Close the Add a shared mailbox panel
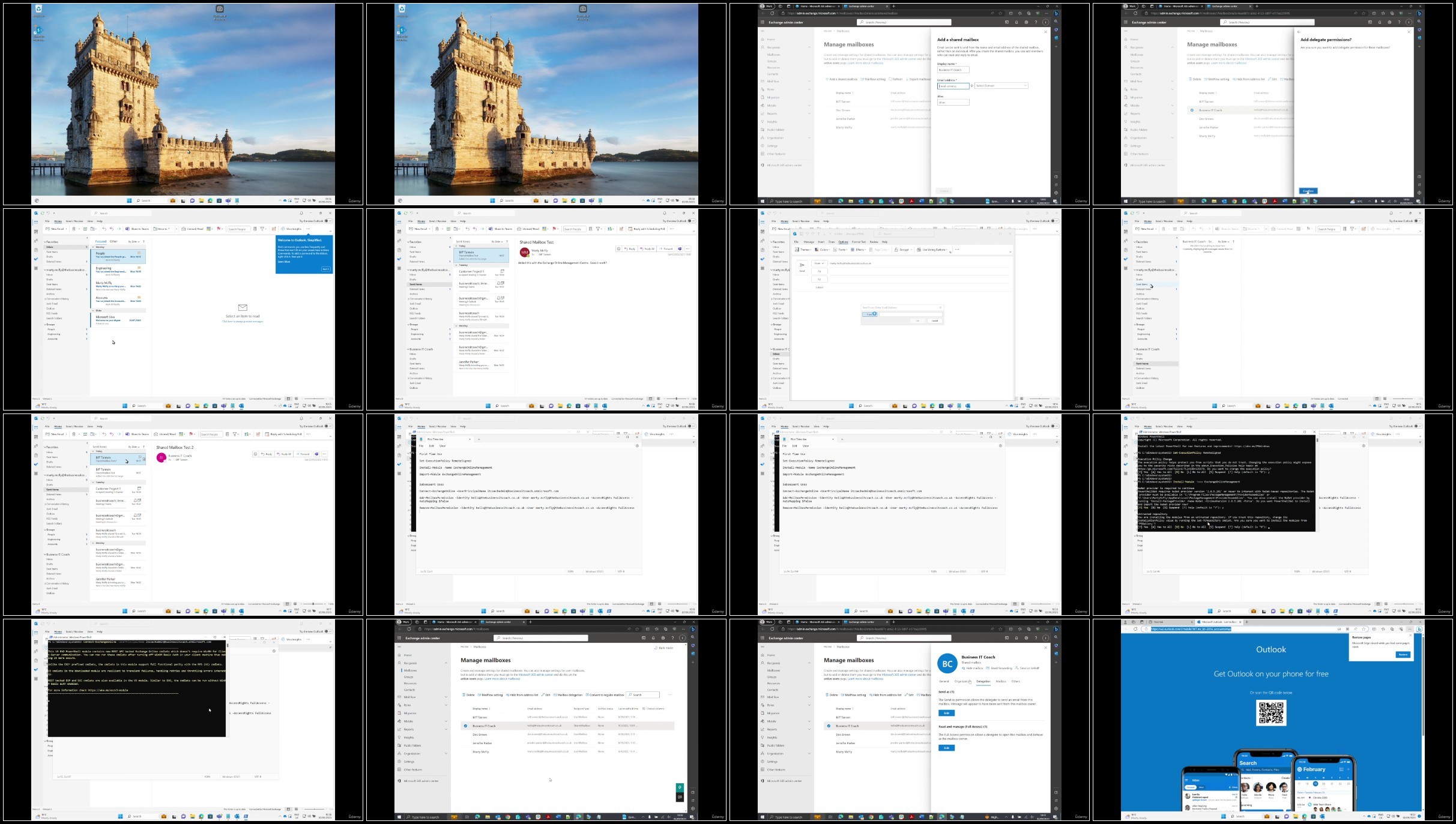Viewport: 1456px width, 824px height. coord(1045,32)
